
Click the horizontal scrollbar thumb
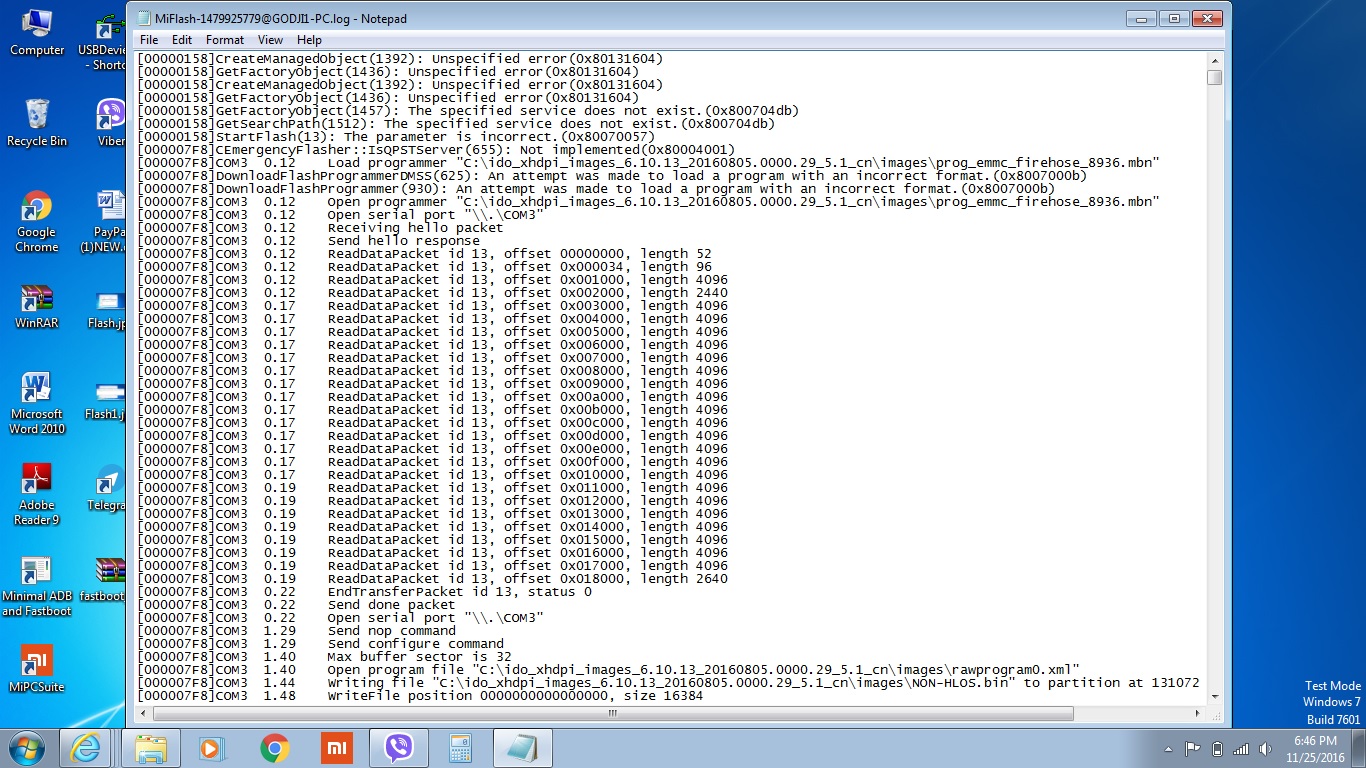pyautogui.click(x=613, y=714)
